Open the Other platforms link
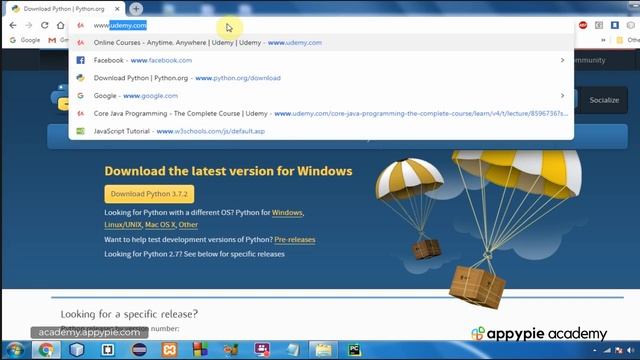 [188, 224]
